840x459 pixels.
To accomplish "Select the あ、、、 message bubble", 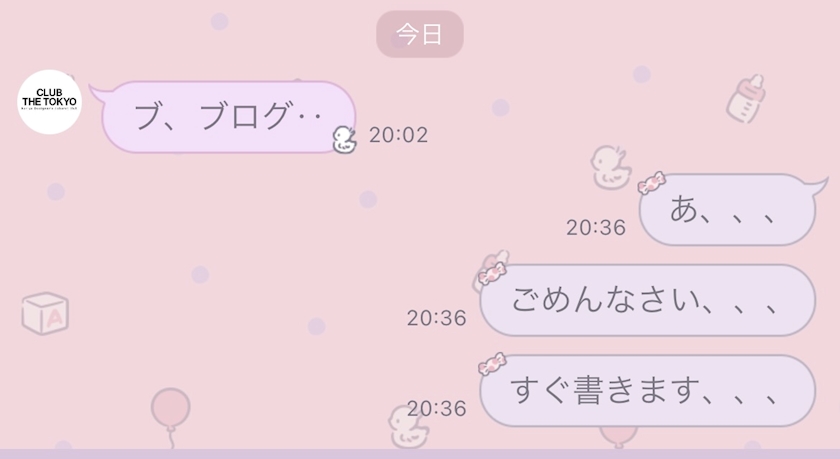I will click(x=729, y=209).
